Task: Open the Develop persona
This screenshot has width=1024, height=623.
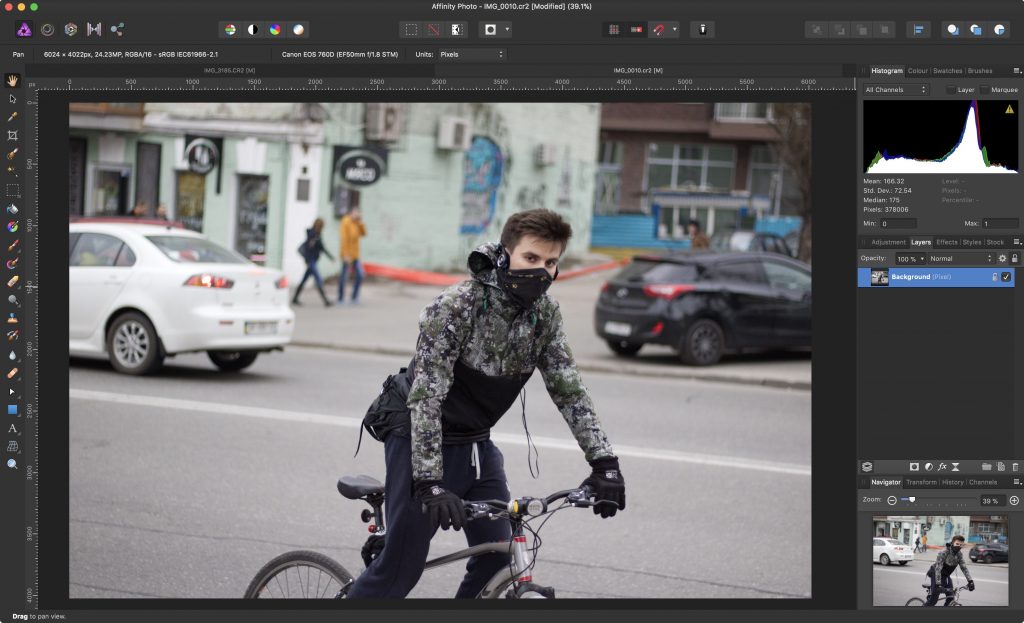Action: pos(71,29)
